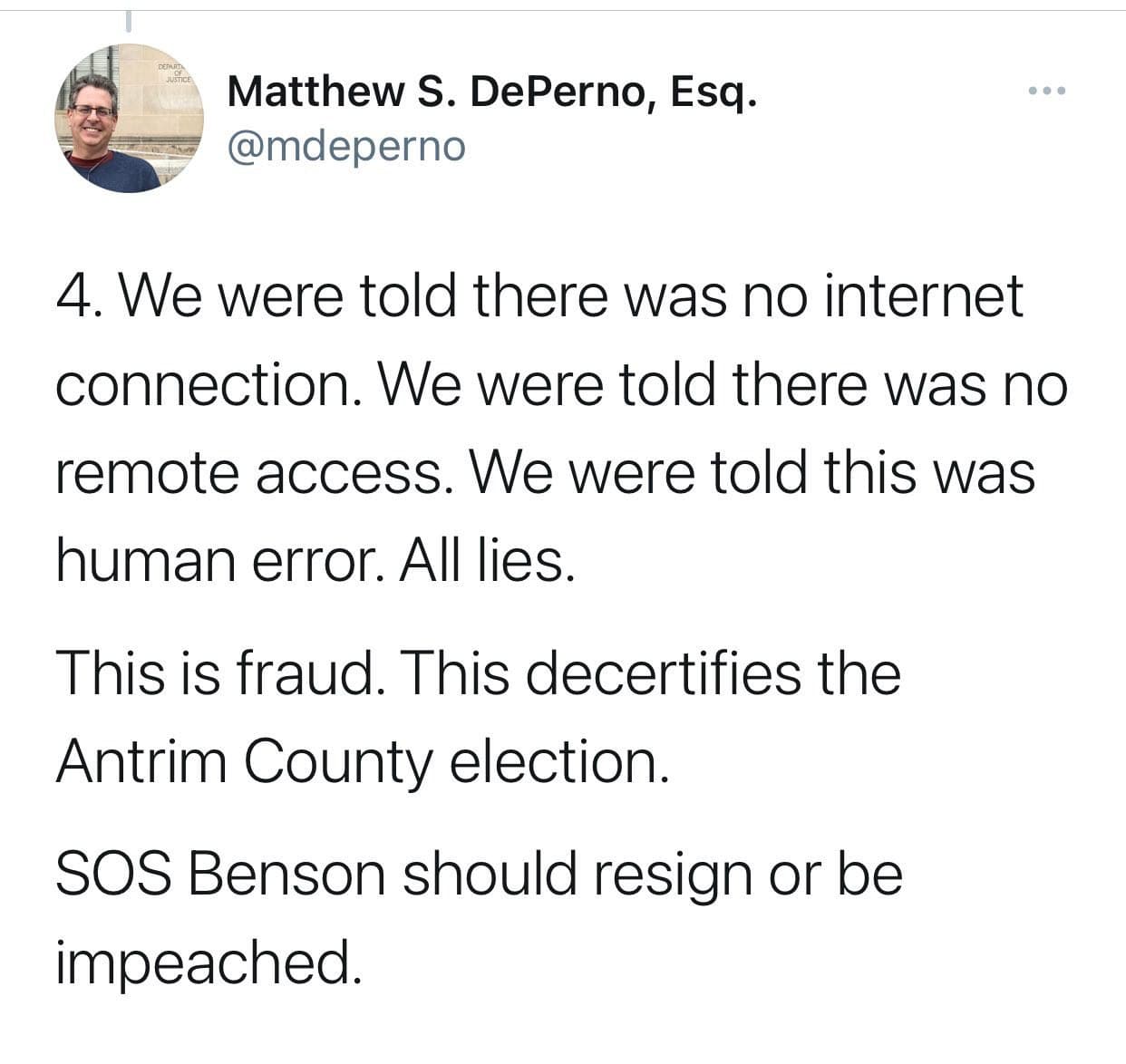The image size is (1126, 1064).
Task: Click the sentence 'All lies.'
Action: [x=488, y=561]
